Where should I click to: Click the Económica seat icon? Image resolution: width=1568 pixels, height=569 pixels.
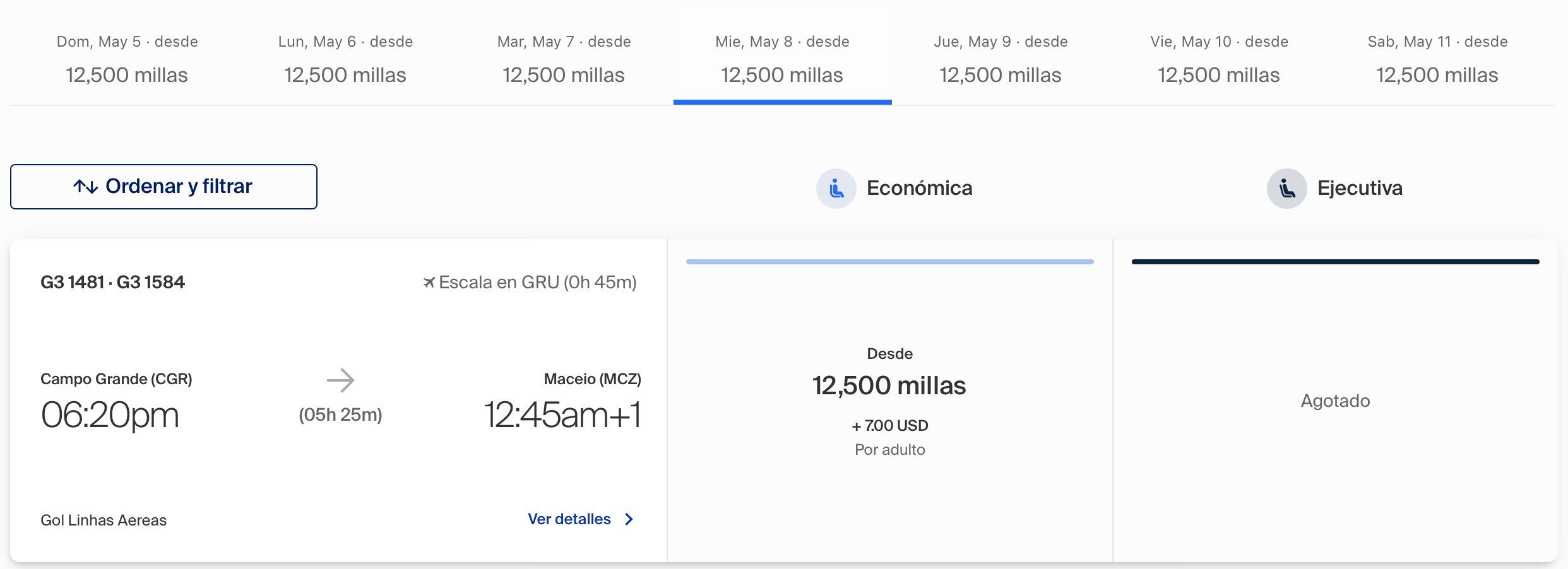click(x=836, y=188)
